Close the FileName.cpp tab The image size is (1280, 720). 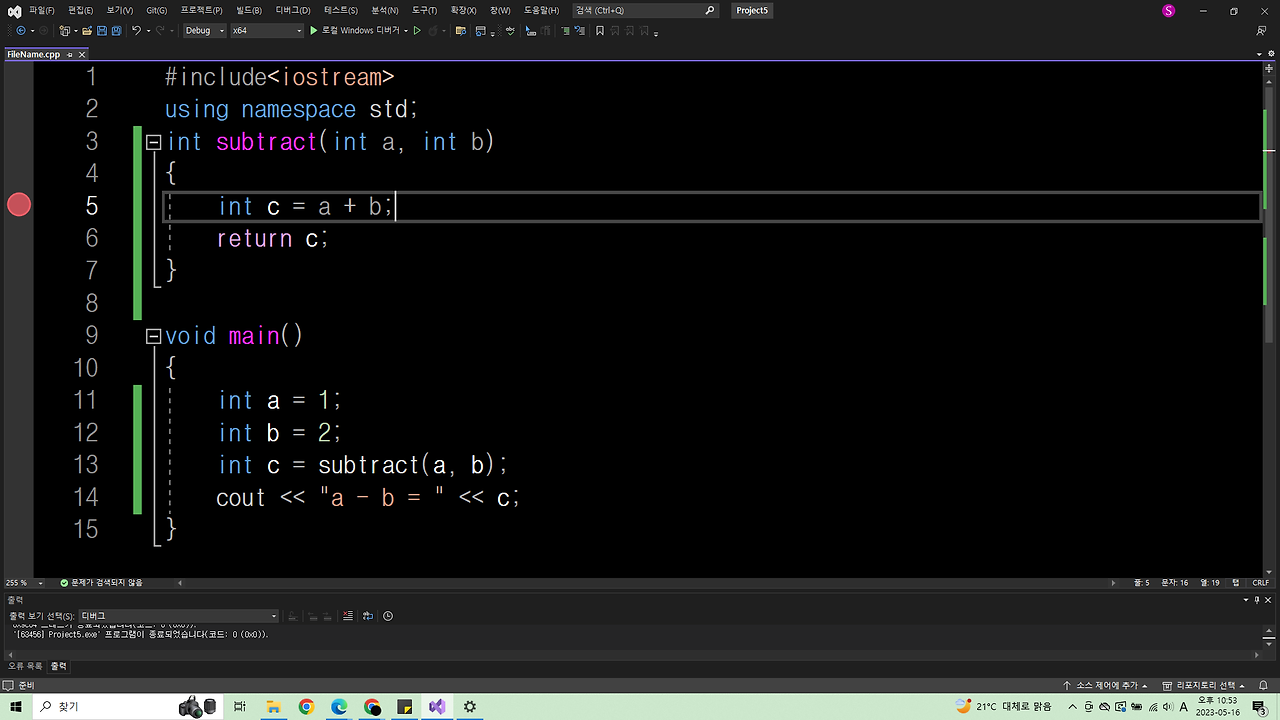point(82,54)
